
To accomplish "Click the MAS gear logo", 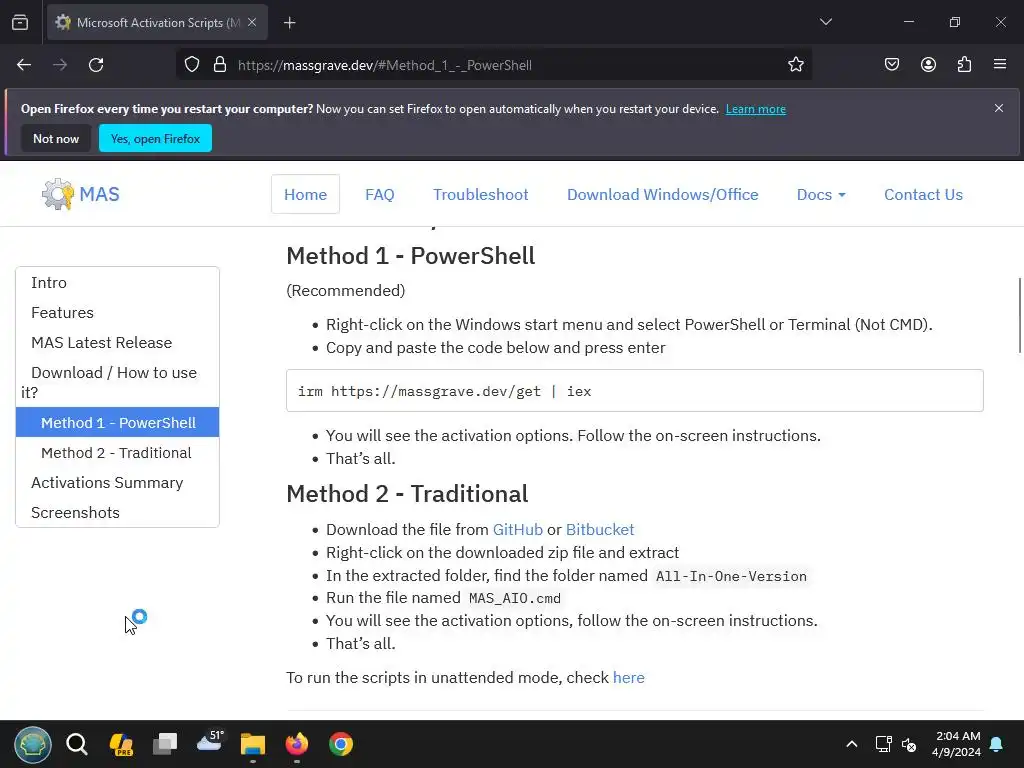I will point(57,194).
